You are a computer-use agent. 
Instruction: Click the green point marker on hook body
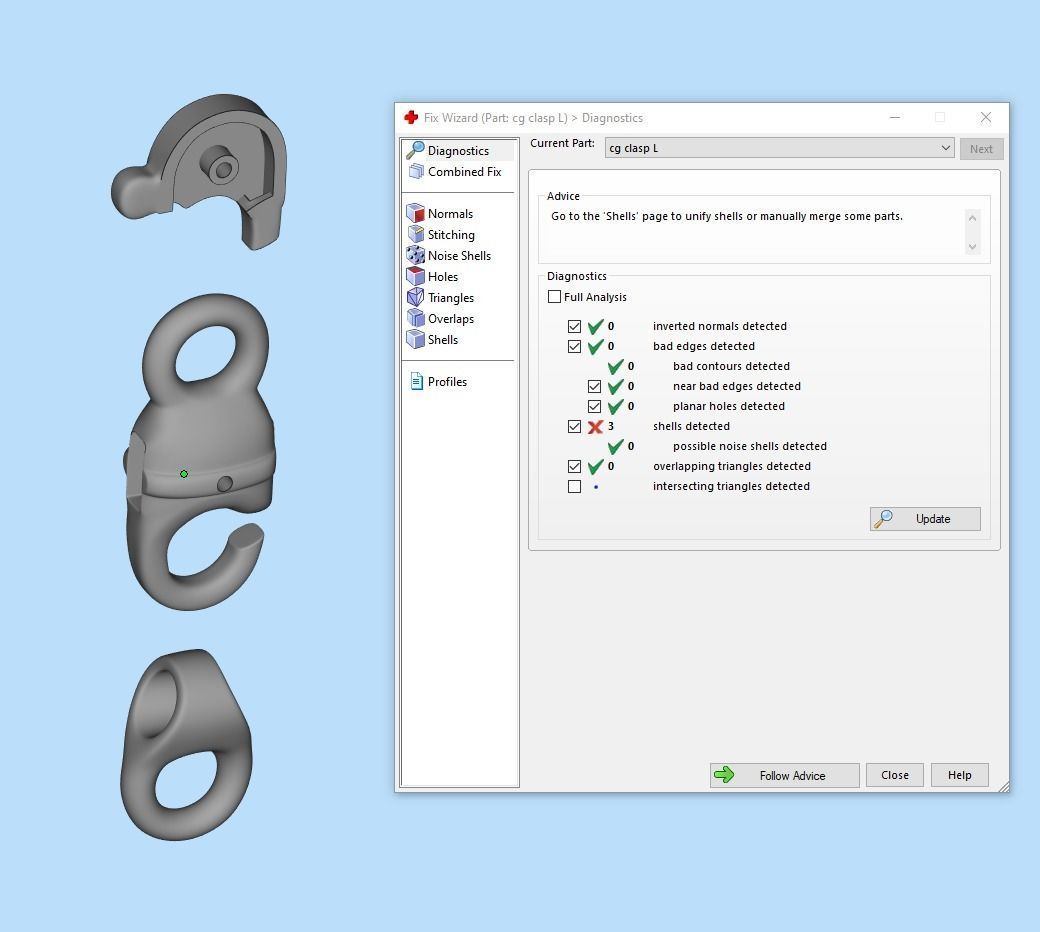[184, 474]
